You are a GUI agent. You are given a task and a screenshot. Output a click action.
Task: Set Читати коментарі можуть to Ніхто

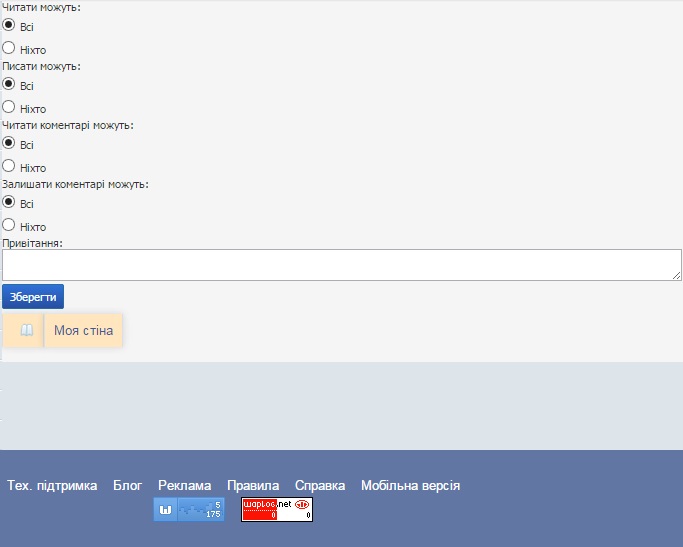[9, 166]
